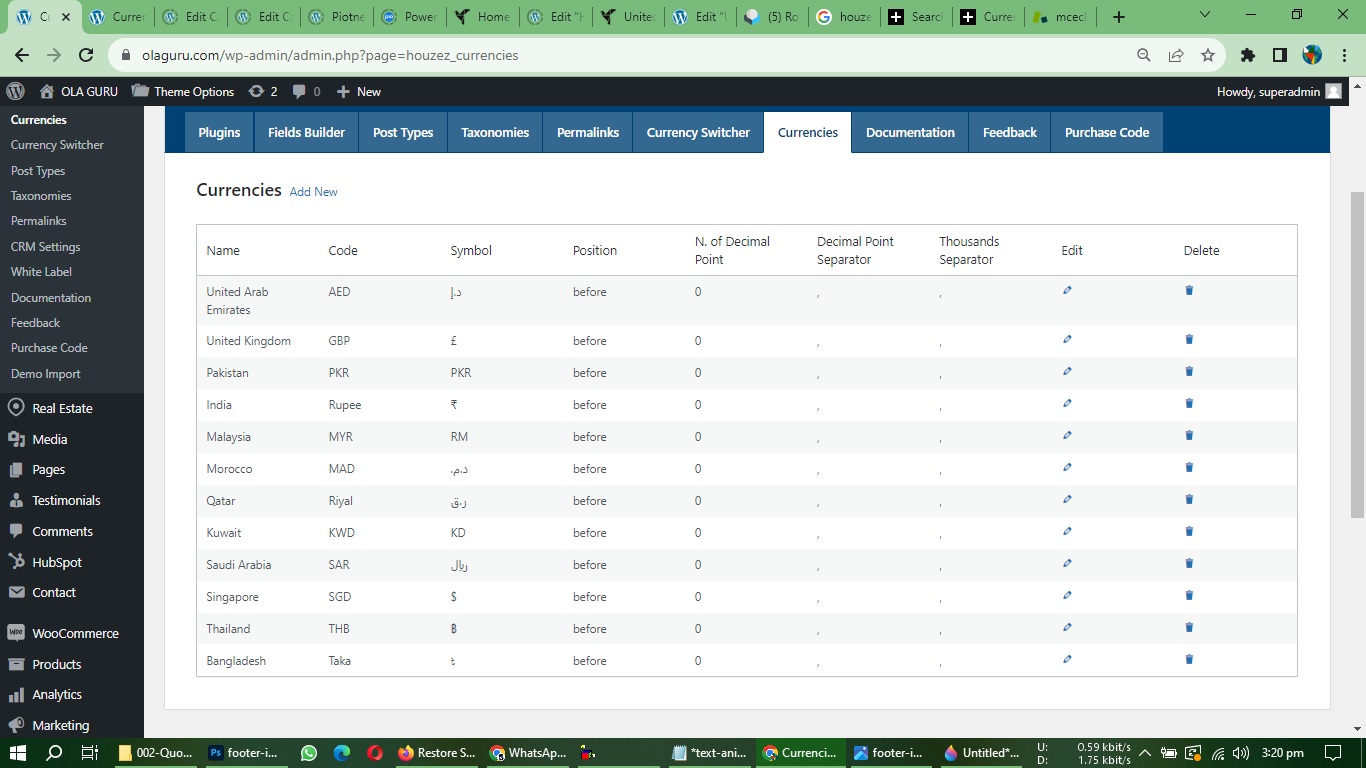Switch to the Feedback tab
This screenshot has width=1366, height=768.
click(1010, 132)
